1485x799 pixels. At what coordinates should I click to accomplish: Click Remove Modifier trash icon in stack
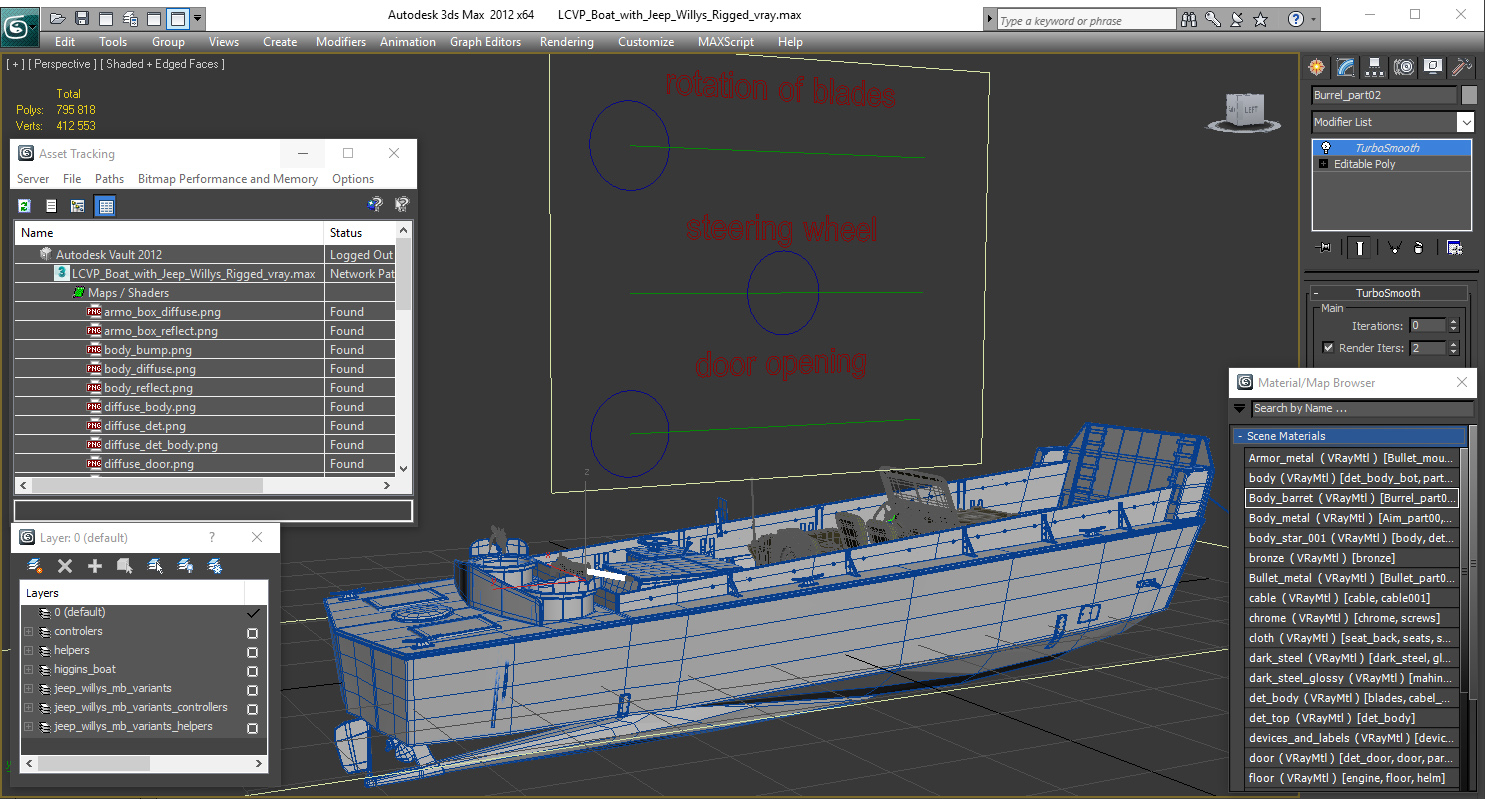[1419, 247]
